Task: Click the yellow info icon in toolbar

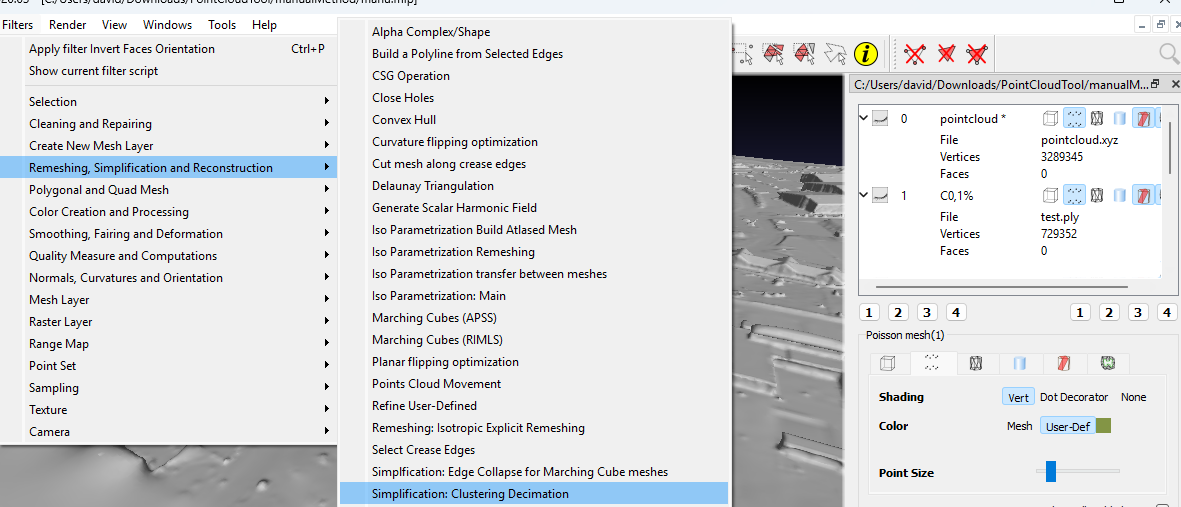Action: click(x=866, y=53)
